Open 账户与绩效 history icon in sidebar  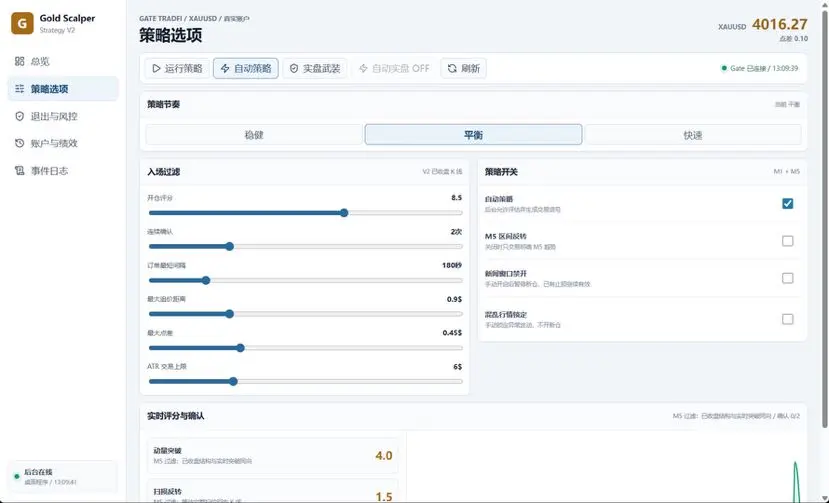[20, 143]
